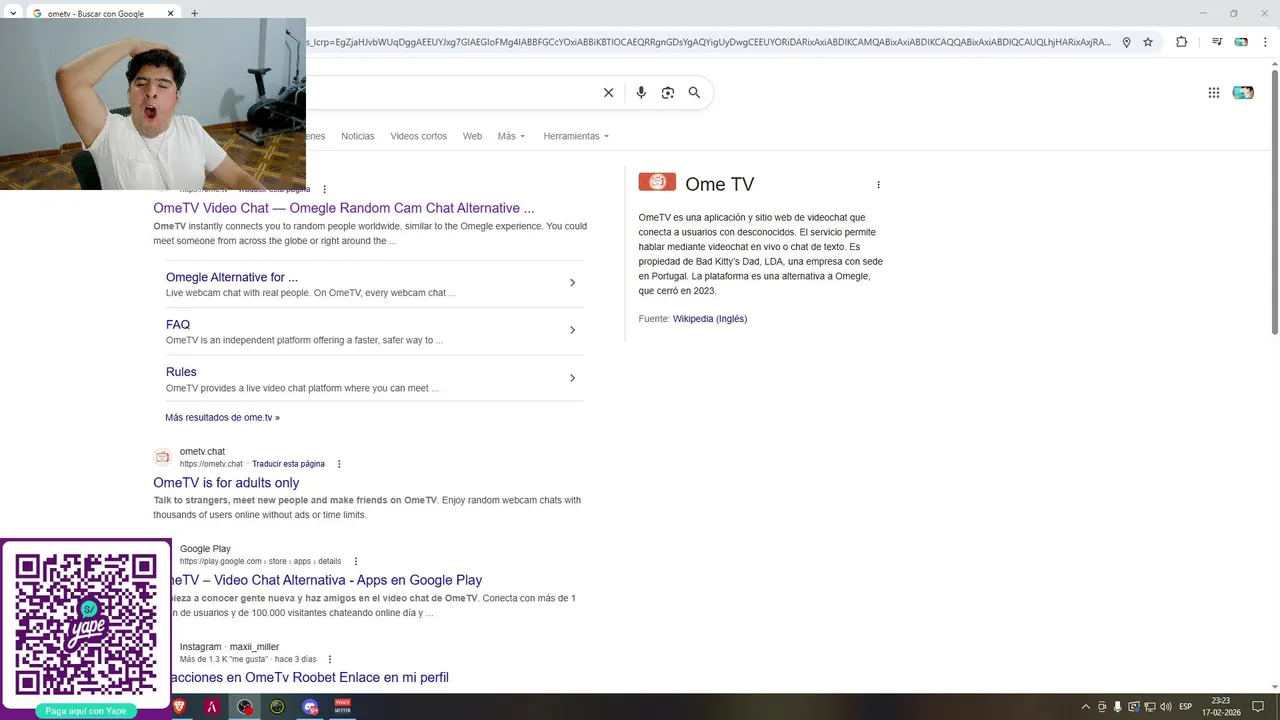Open Voicemeeter from the taskbar

point(342,707)
